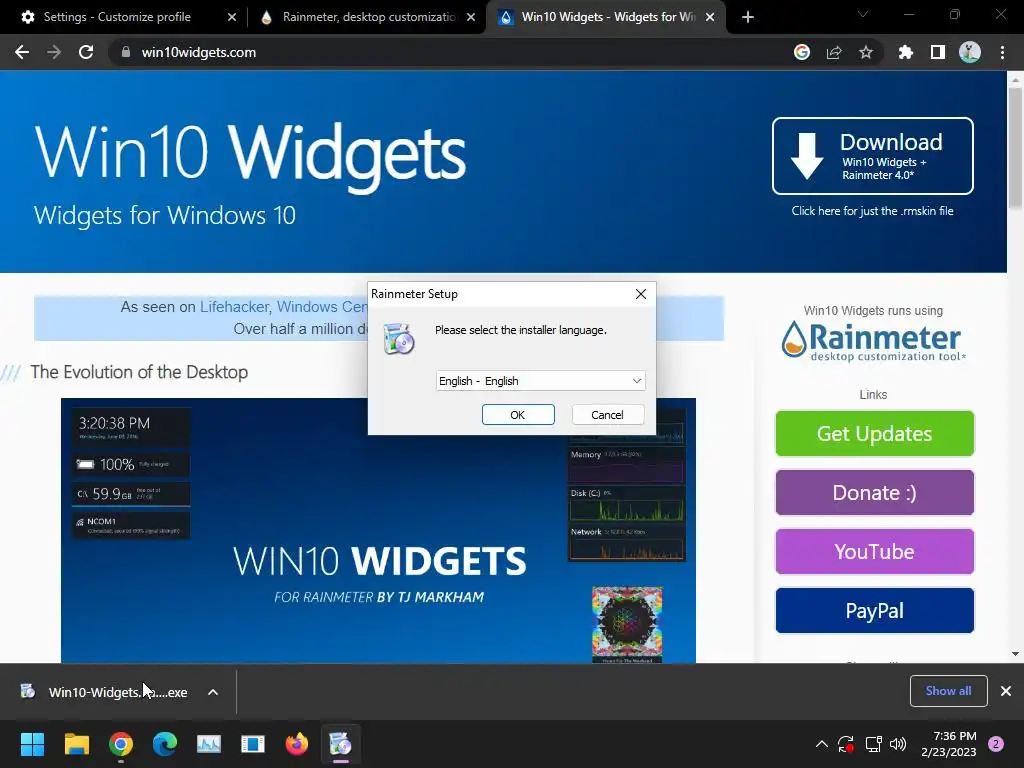Click the Rainmeter logo in sidebar
1024x768 pixels.
pos(873,341)
